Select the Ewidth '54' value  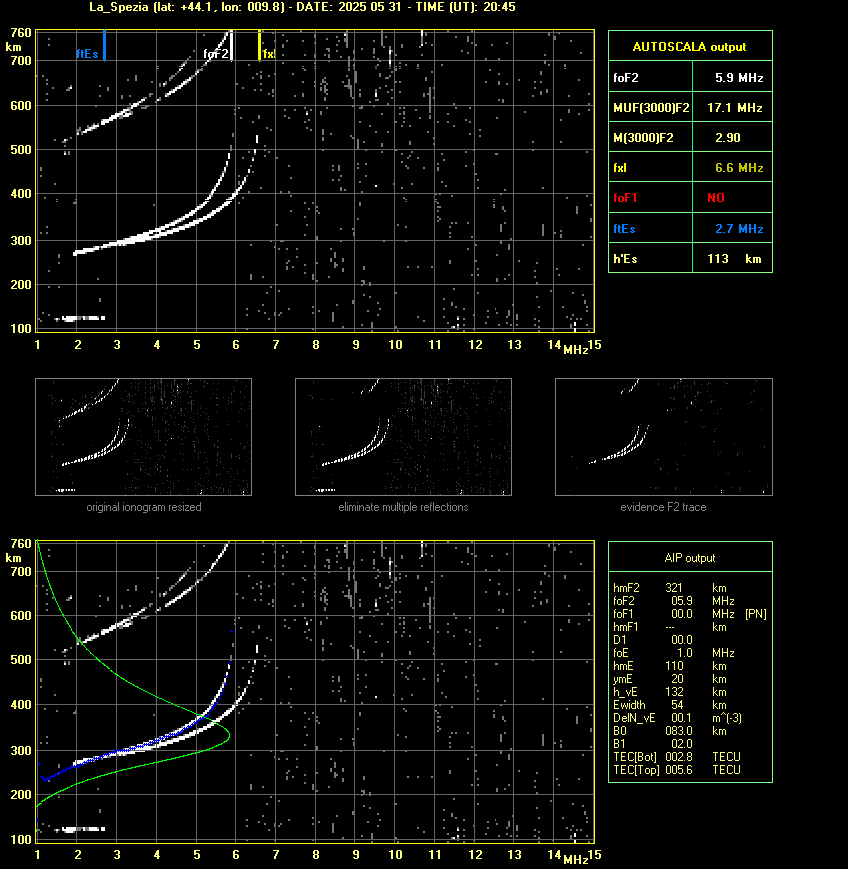677,705
